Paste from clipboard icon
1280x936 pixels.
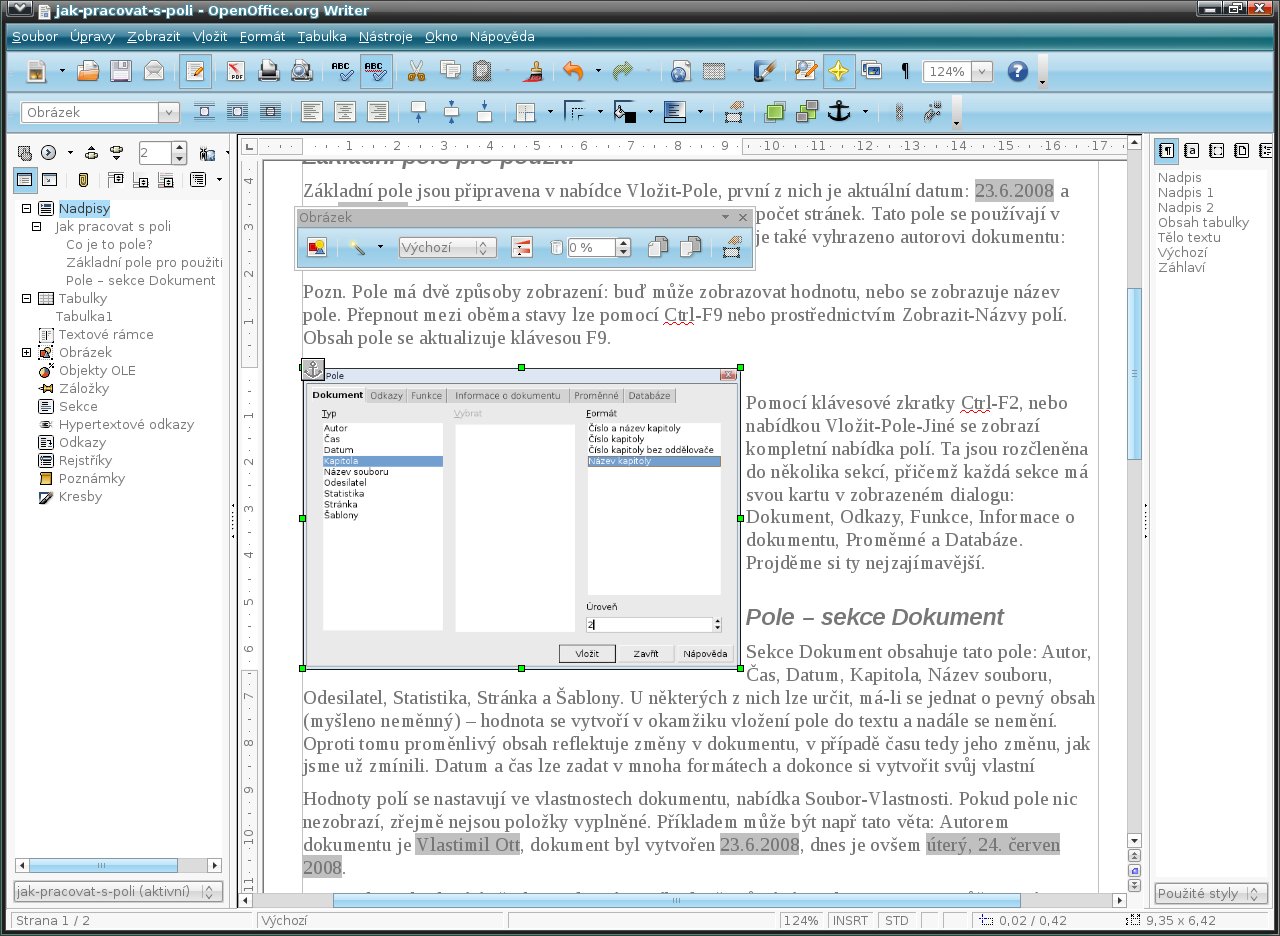(x=482, y=71)
